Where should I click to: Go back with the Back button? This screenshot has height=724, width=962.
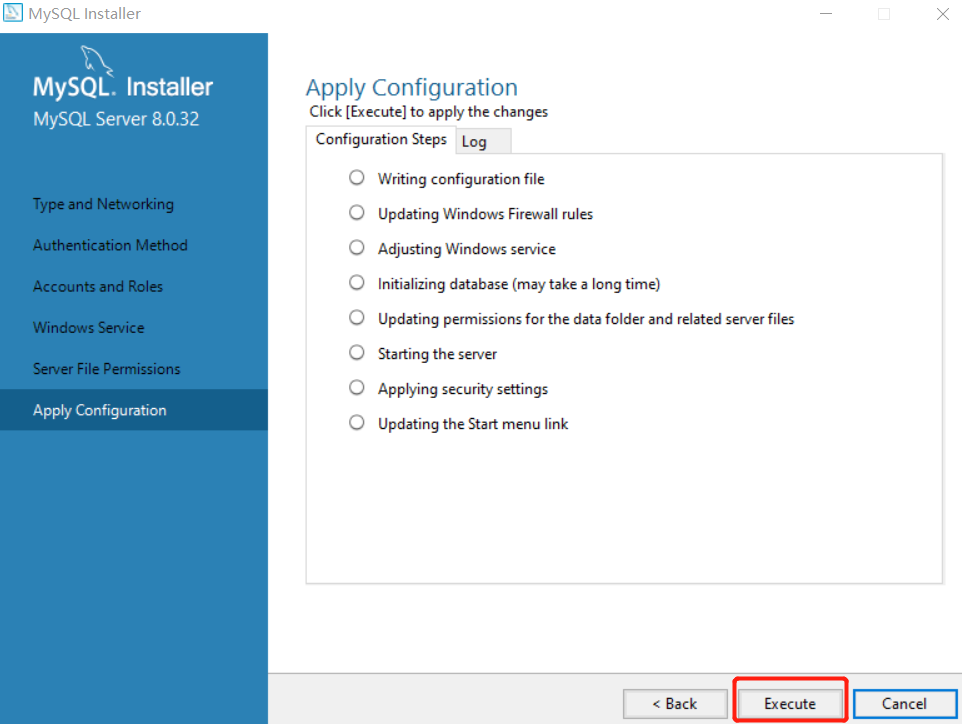click(x=675, y=703)
